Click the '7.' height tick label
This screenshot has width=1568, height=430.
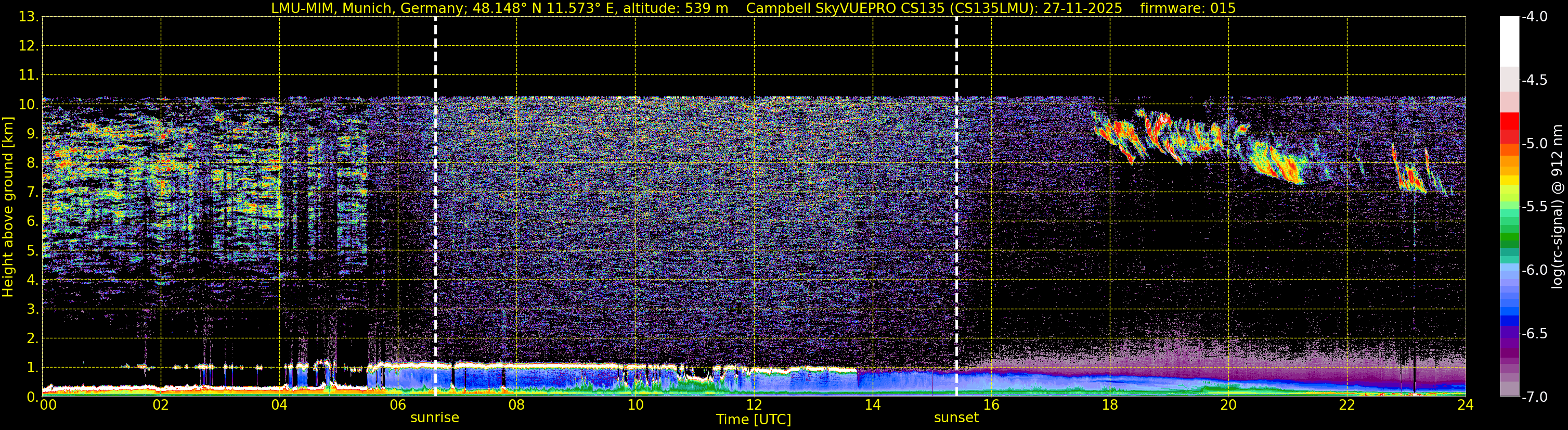[32, 193]
